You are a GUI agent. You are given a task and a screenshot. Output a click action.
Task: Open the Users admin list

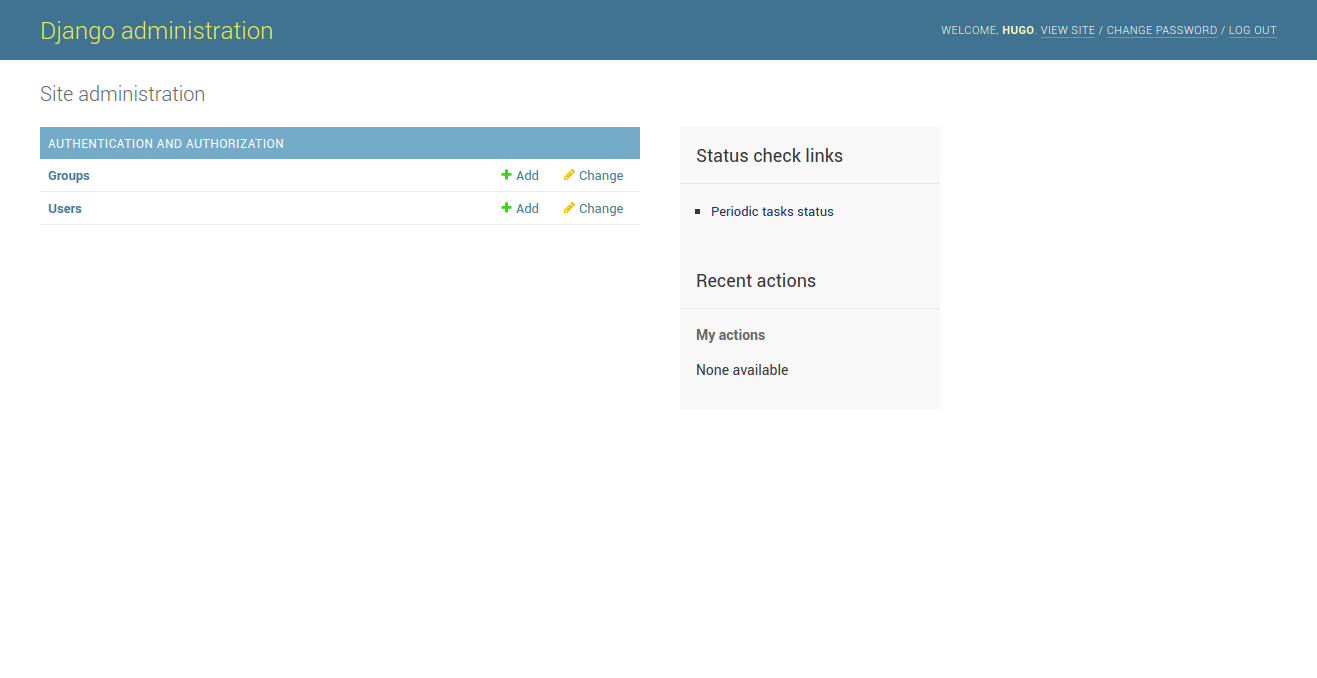pyautogui.click(x=64, y=208)
